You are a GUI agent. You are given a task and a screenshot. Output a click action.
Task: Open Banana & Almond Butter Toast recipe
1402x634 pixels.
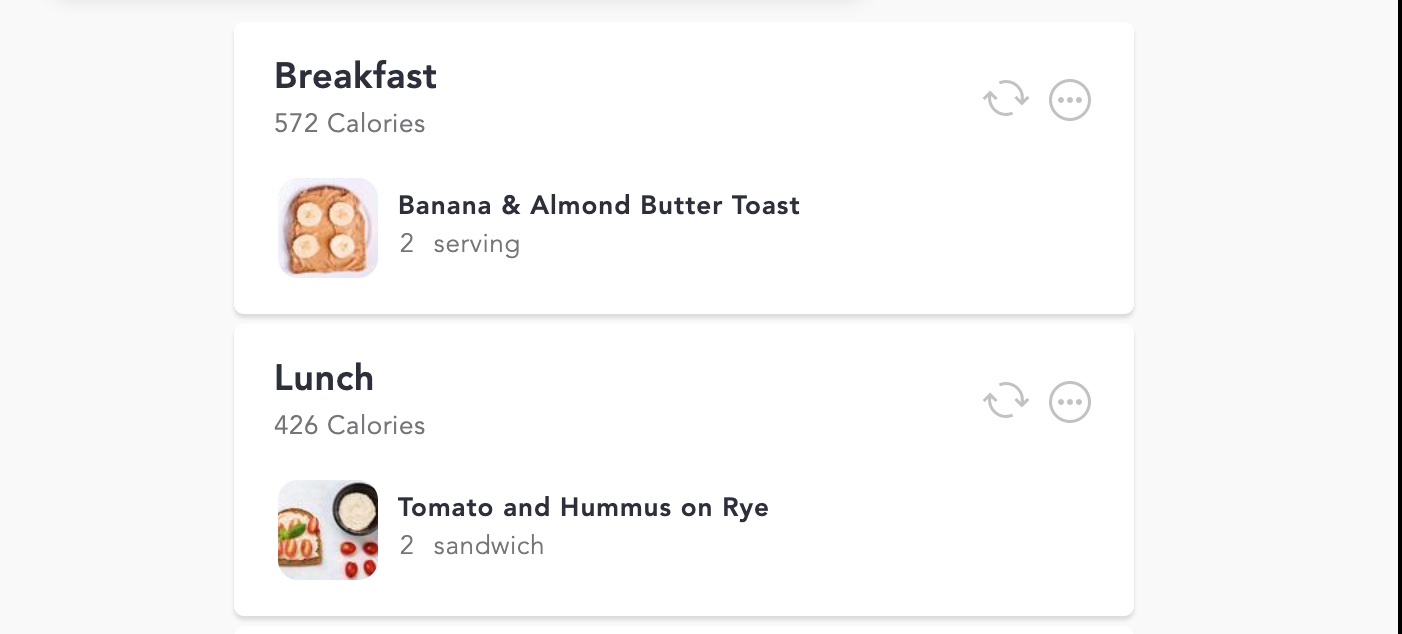pyautogui.click(x=598, y=206)
